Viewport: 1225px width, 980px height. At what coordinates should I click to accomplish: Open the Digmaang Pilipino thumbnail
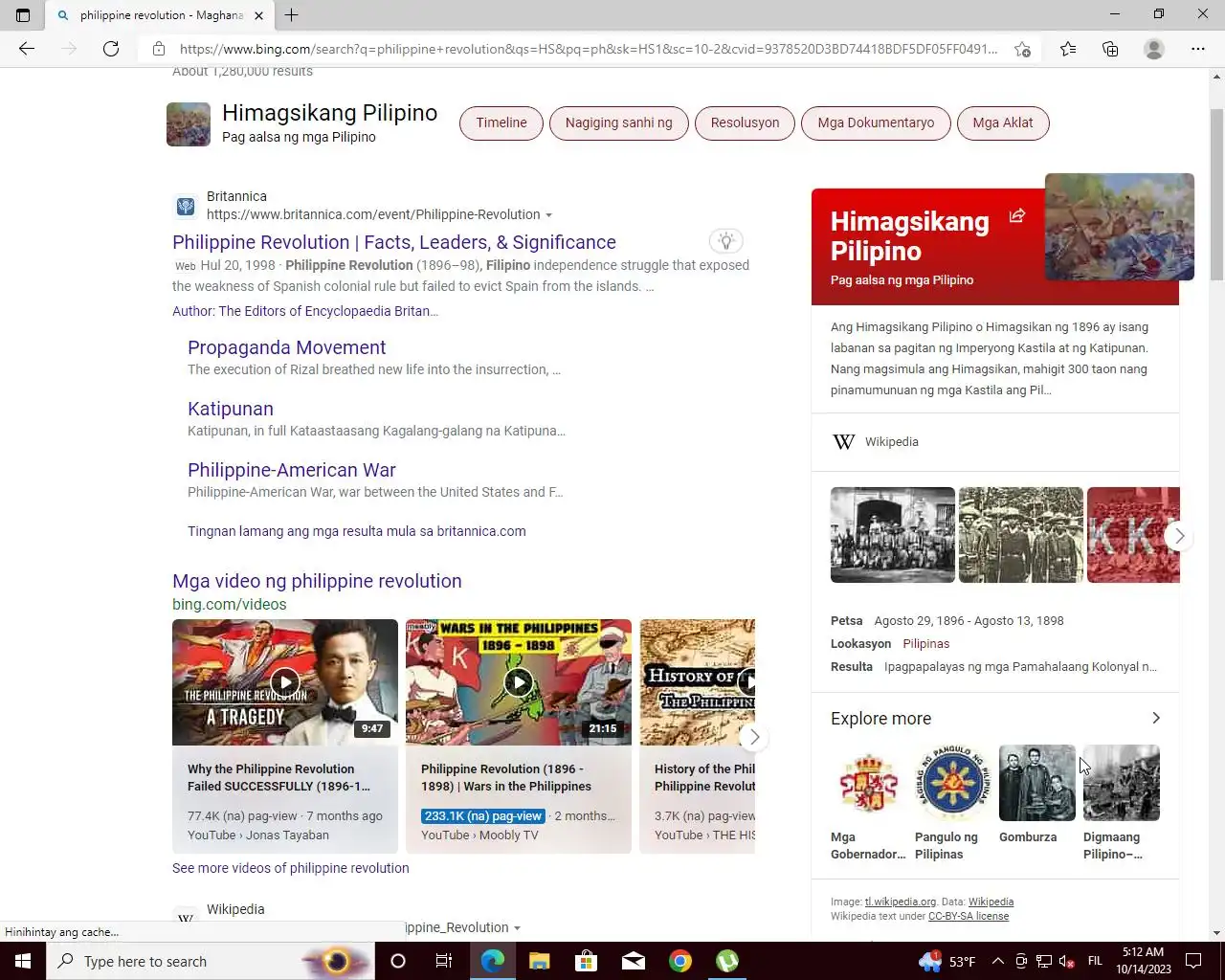click(x=1122, y=783)
